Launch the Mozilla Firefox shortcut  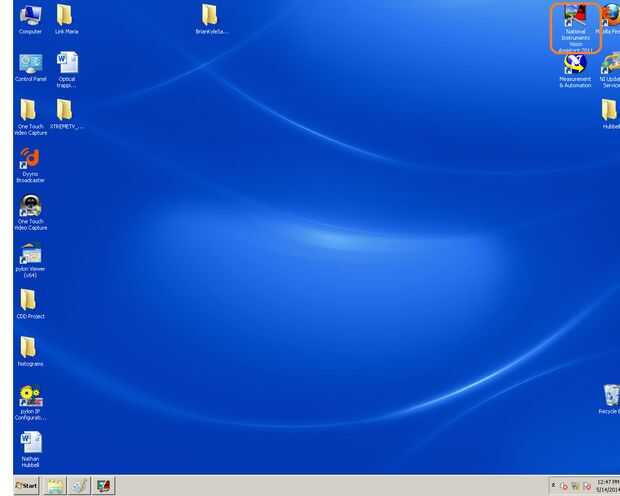point(611,19)
